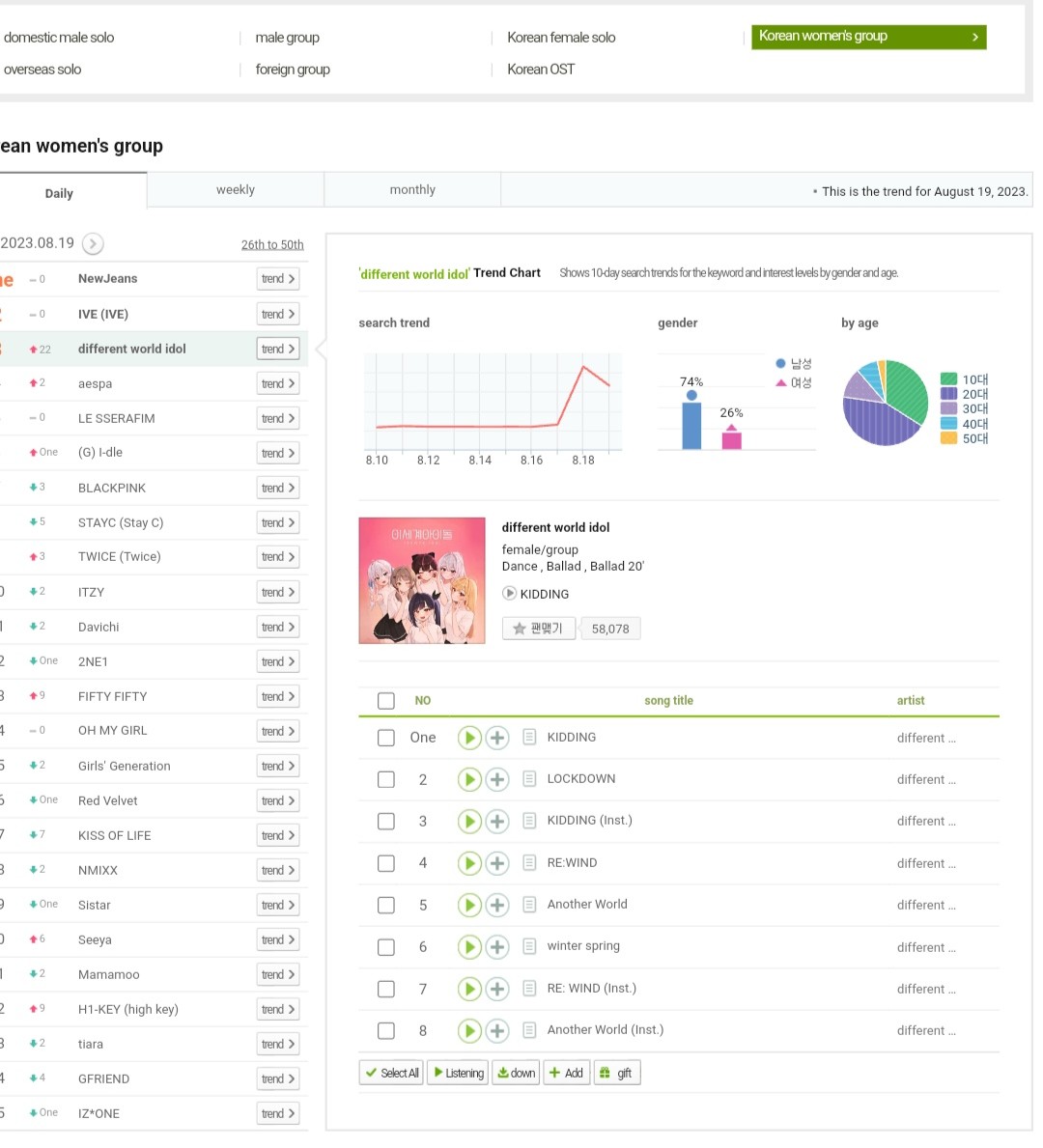Show trend for FIFTY FIFTY

click(x=278, y=696)
